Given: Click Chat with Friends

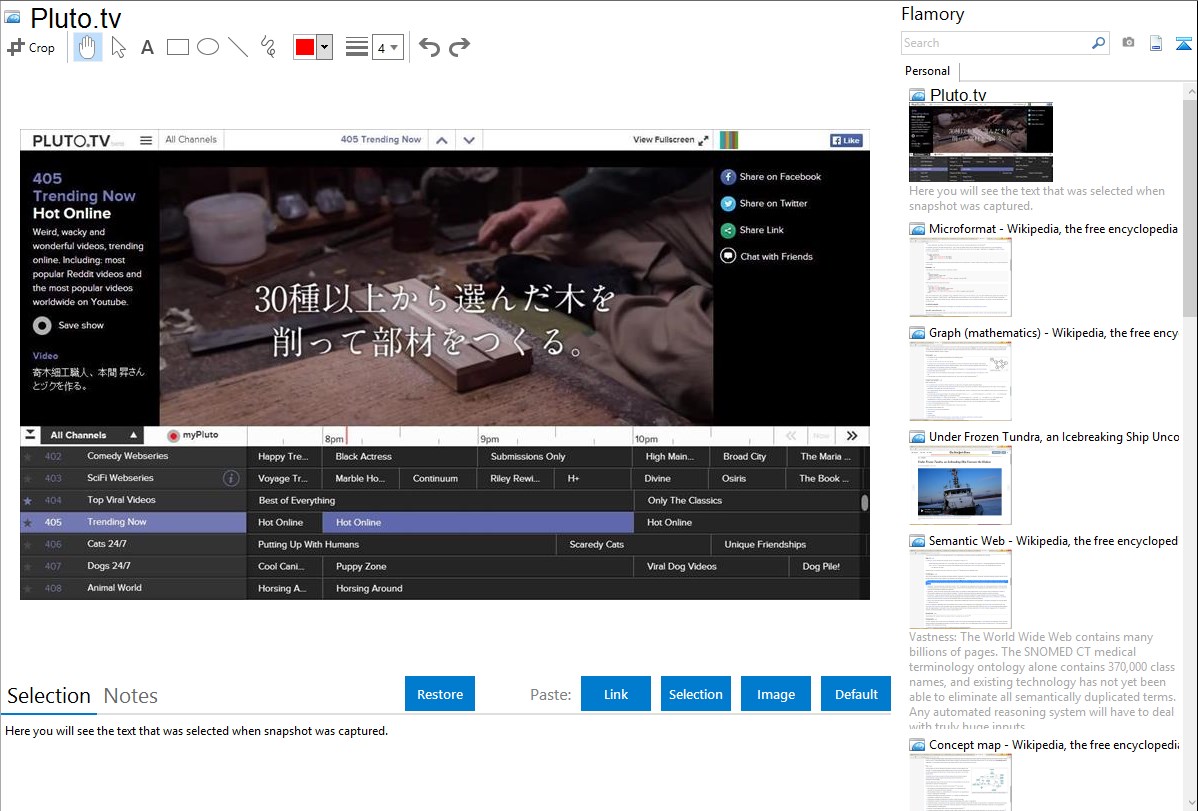Looking at the screenshot, I should (x=766, y=257).
